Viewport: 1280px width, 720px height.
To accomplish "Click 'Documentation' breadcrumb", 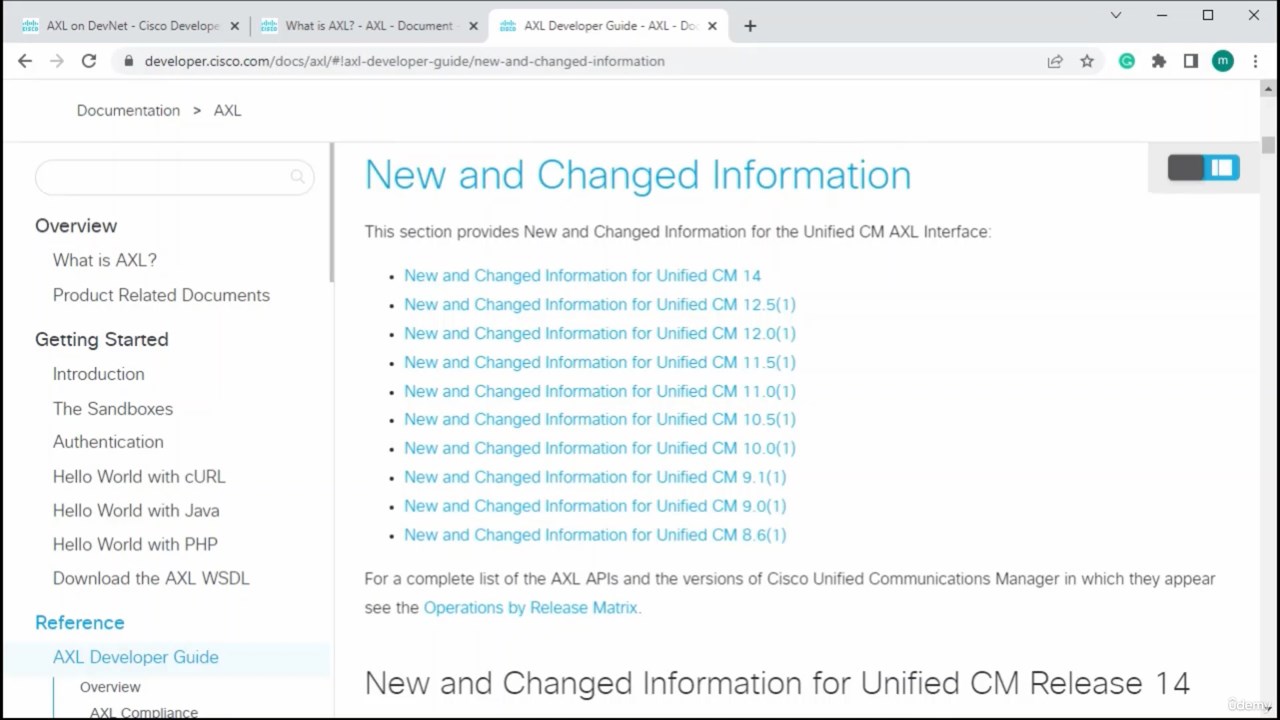I will tap(128, 110).
